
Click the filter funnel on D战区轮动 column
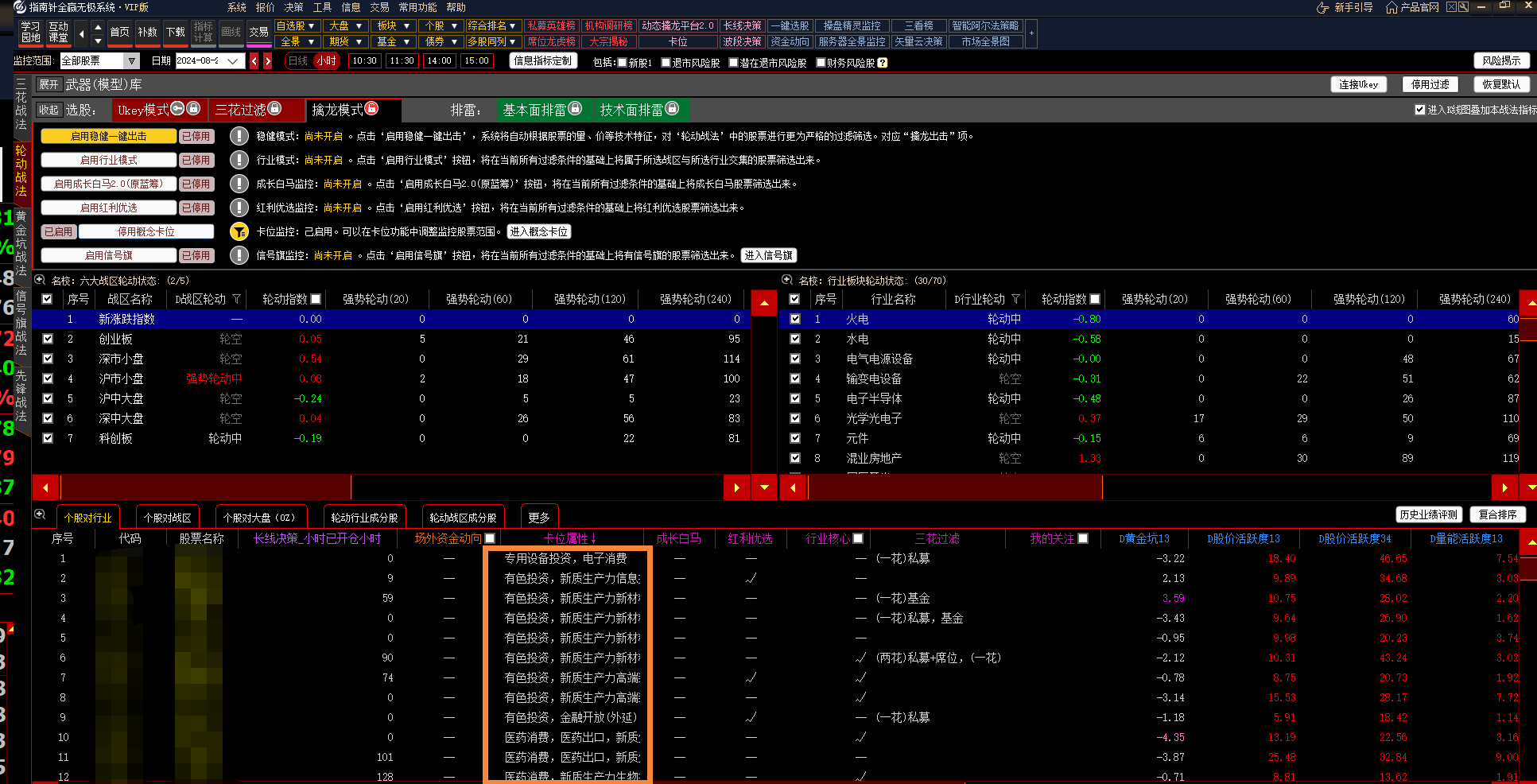(236, 299)
